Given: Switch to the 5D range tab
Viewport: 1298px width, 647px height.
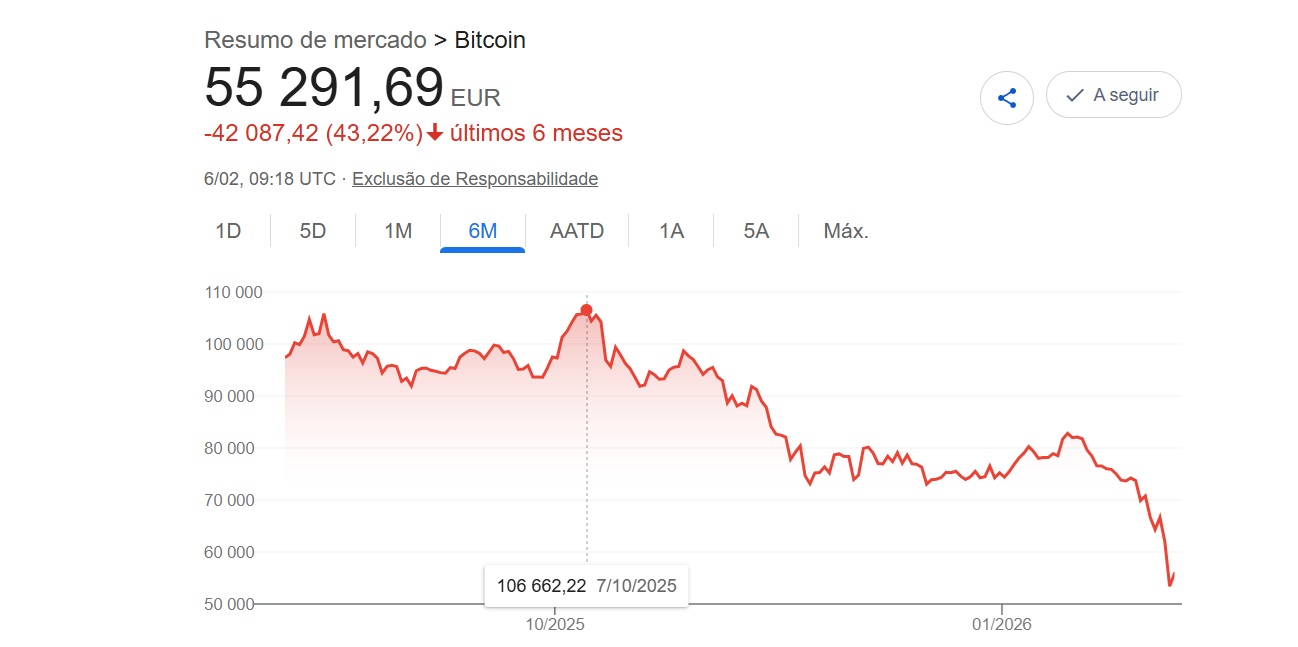Looking at the screenshot, I should coord(313,231).
